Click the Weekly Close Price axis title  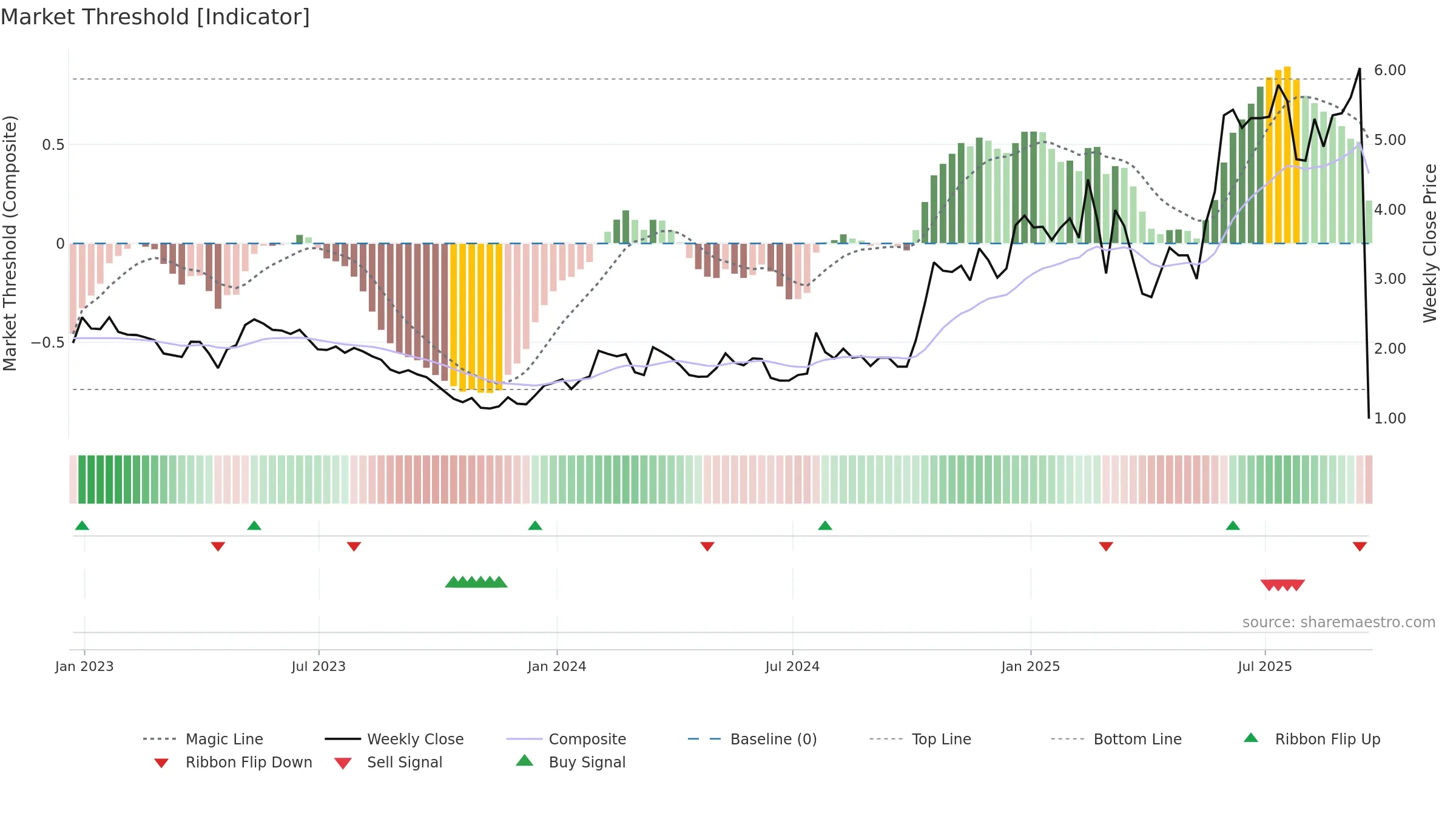(x=1430, y=243)
